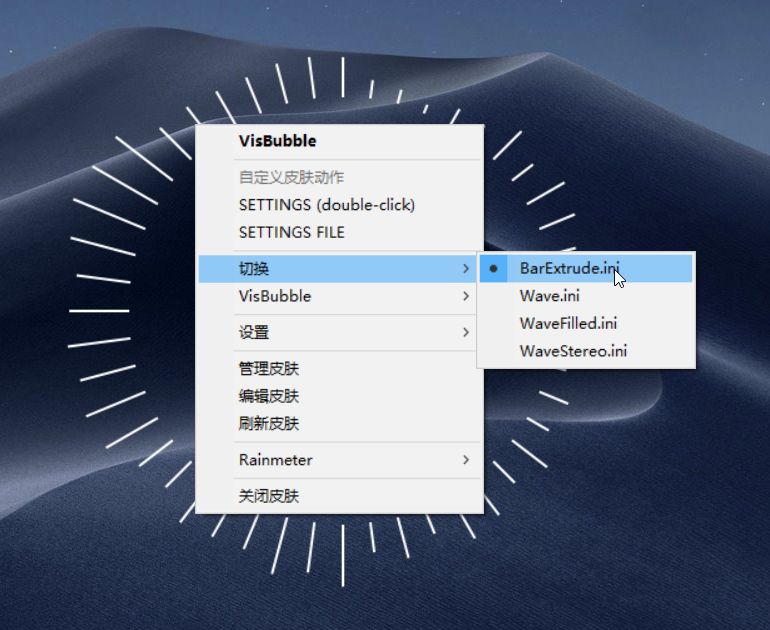Click the bullet beside BarExtrude.ini

coord(494,269)
